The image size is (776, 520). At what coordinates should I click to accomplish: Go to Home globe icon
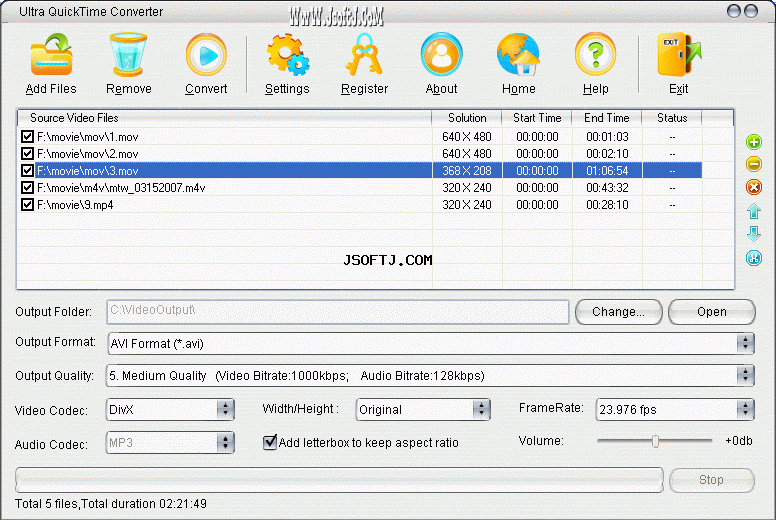518,54
